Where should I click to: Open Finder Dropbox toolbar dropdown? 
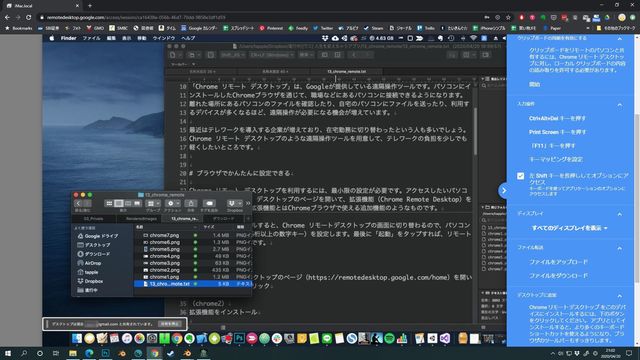[234, 203]
